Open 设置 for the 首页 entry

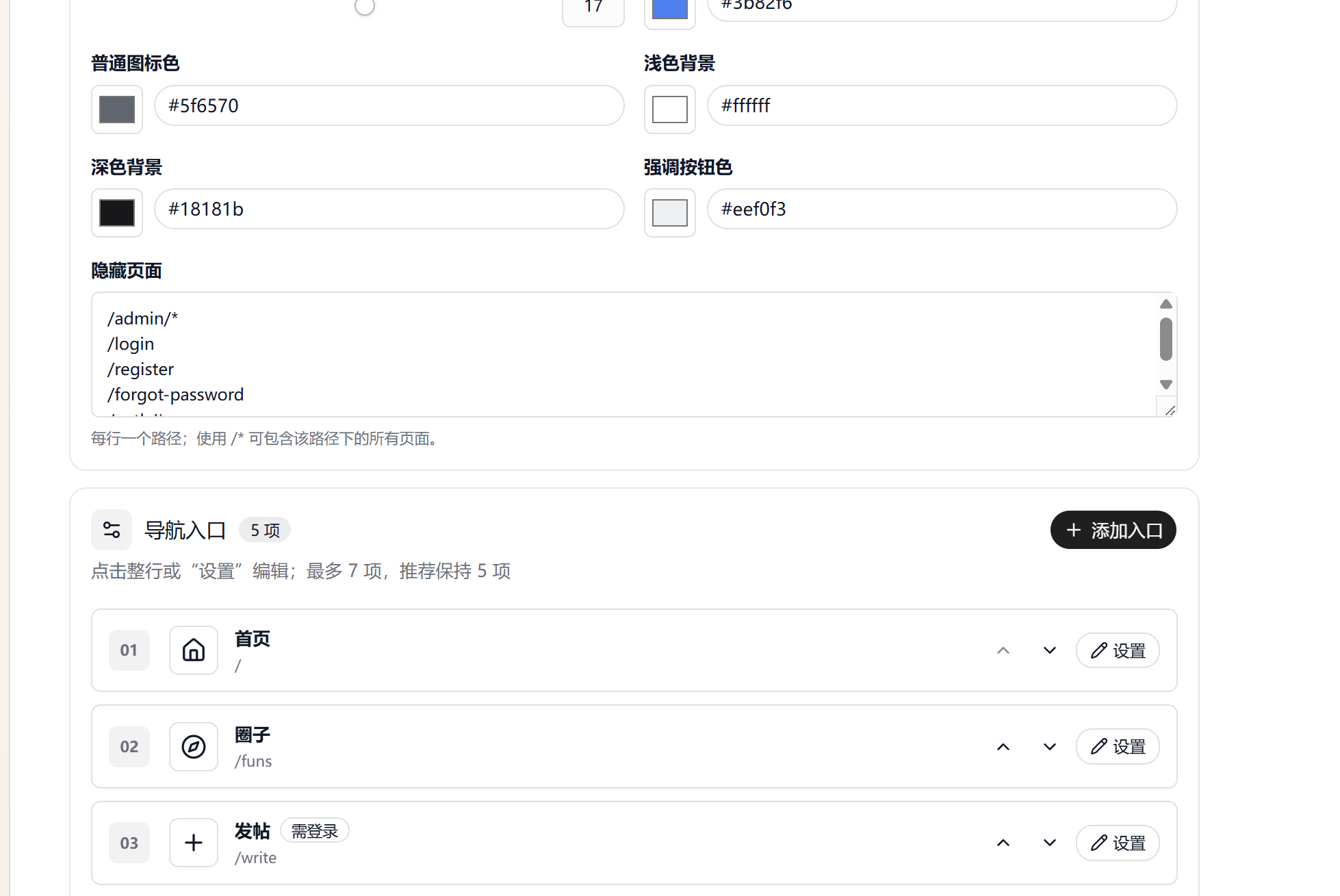1118,650
